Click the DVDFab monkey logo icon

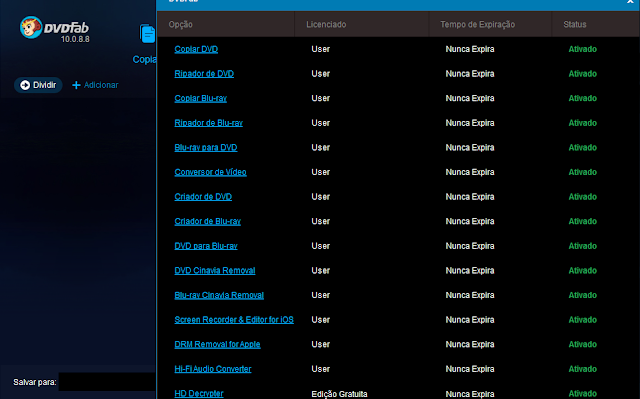pos(31,27)
